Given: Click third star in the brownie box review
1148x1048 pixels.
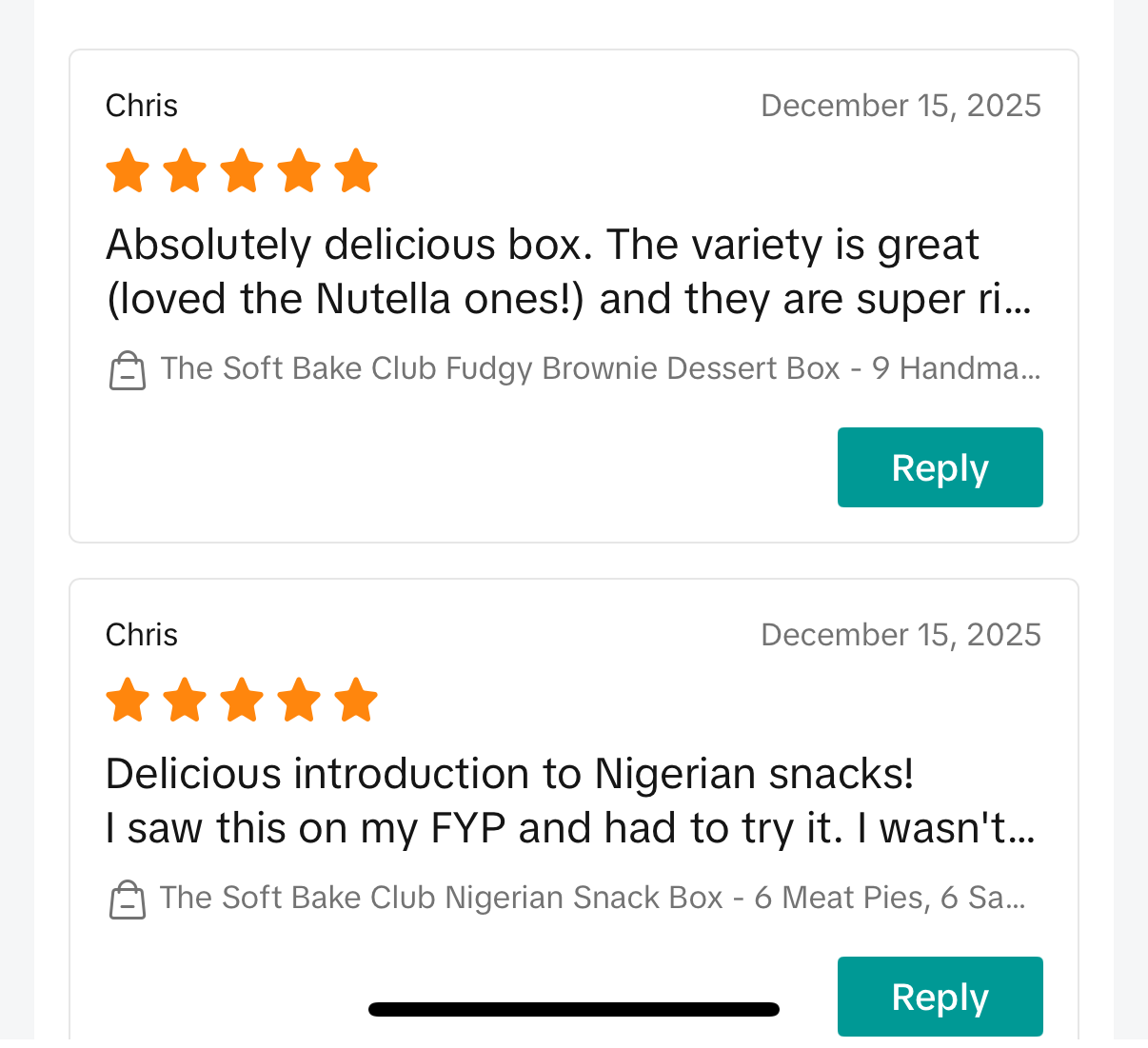Looking at the screenshot, I should [242, 171].
